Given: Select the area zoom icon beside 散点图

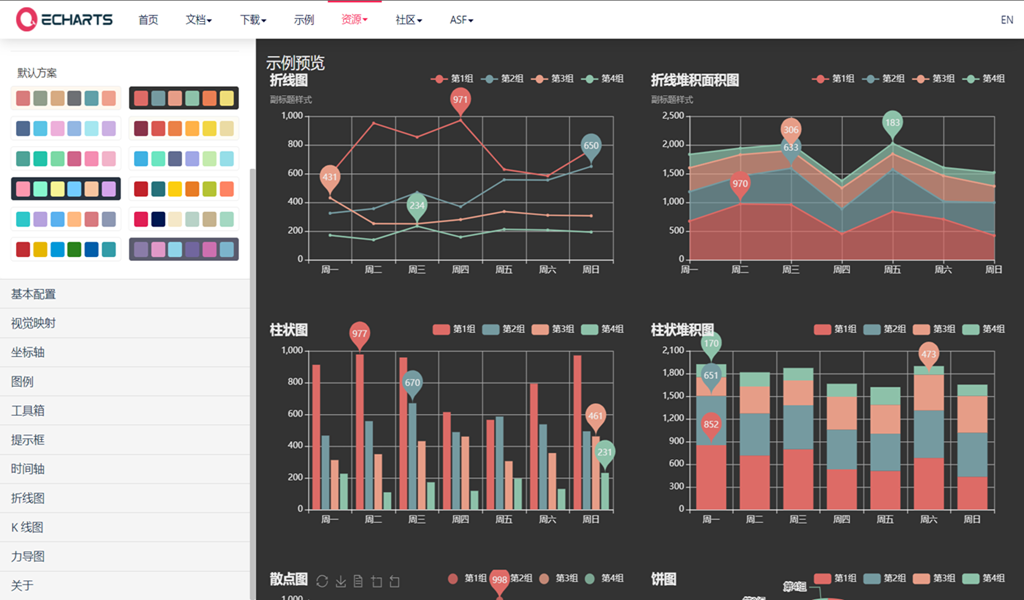Looking at the screenshot, I should [376, 581].
